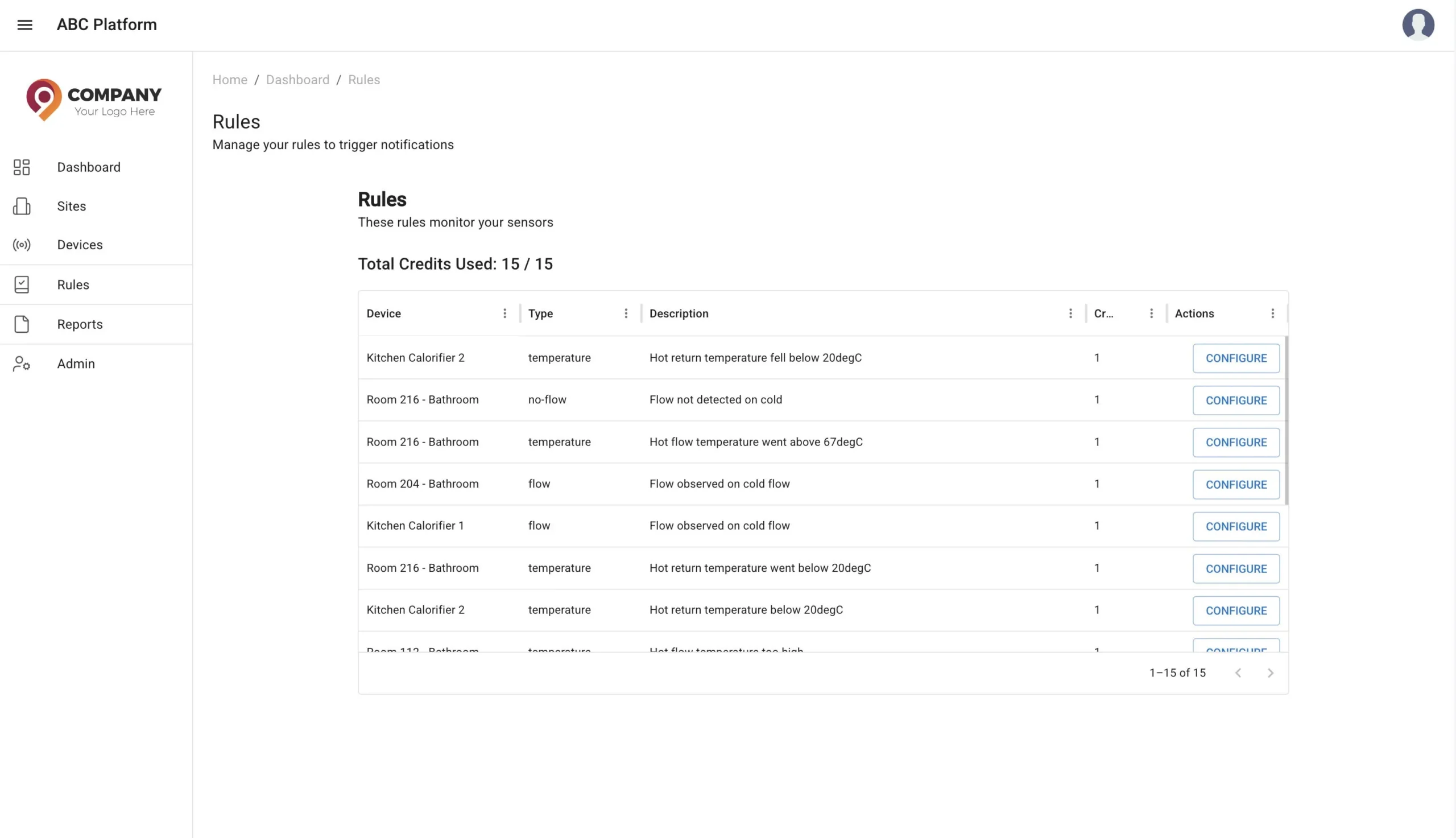The image size is (1456, 838).
Task: Open the Description column options menu
Action: [x=1070, y=313]
